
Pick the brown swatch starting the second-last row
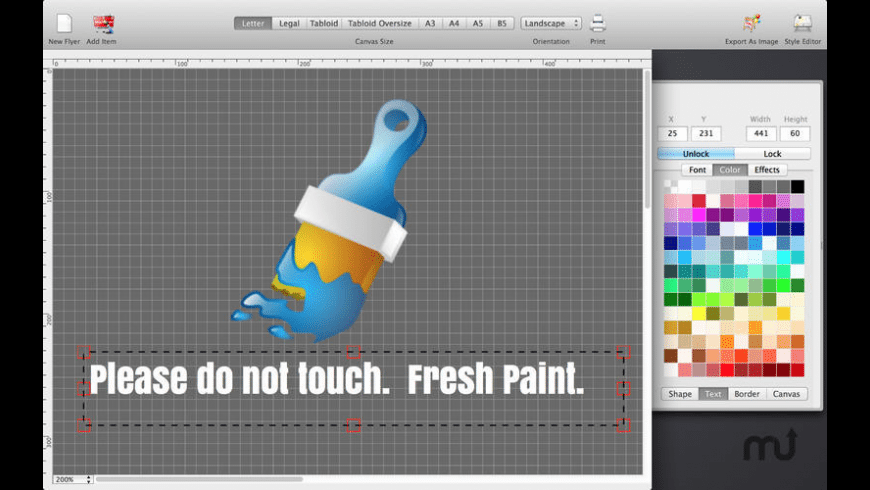[671, 355]
